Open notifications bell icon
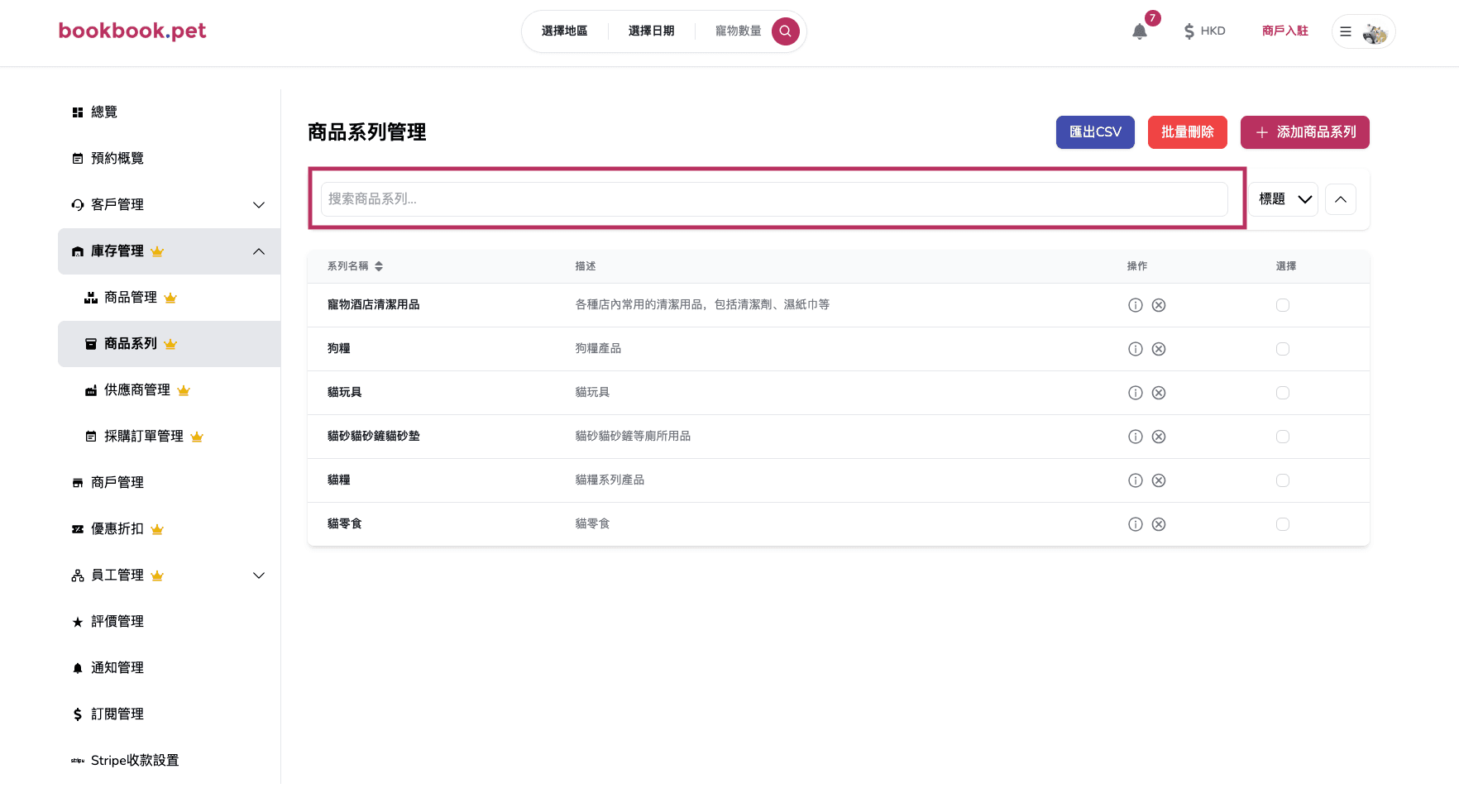 [1140, 31]
